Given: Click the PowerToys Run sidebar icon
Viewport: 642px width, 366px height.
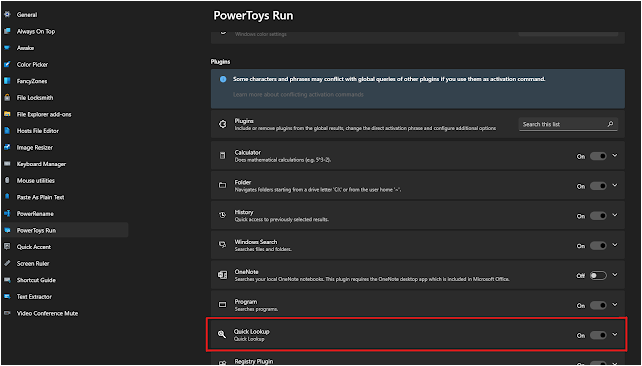Looking at the screenshot, I should 7,230.
